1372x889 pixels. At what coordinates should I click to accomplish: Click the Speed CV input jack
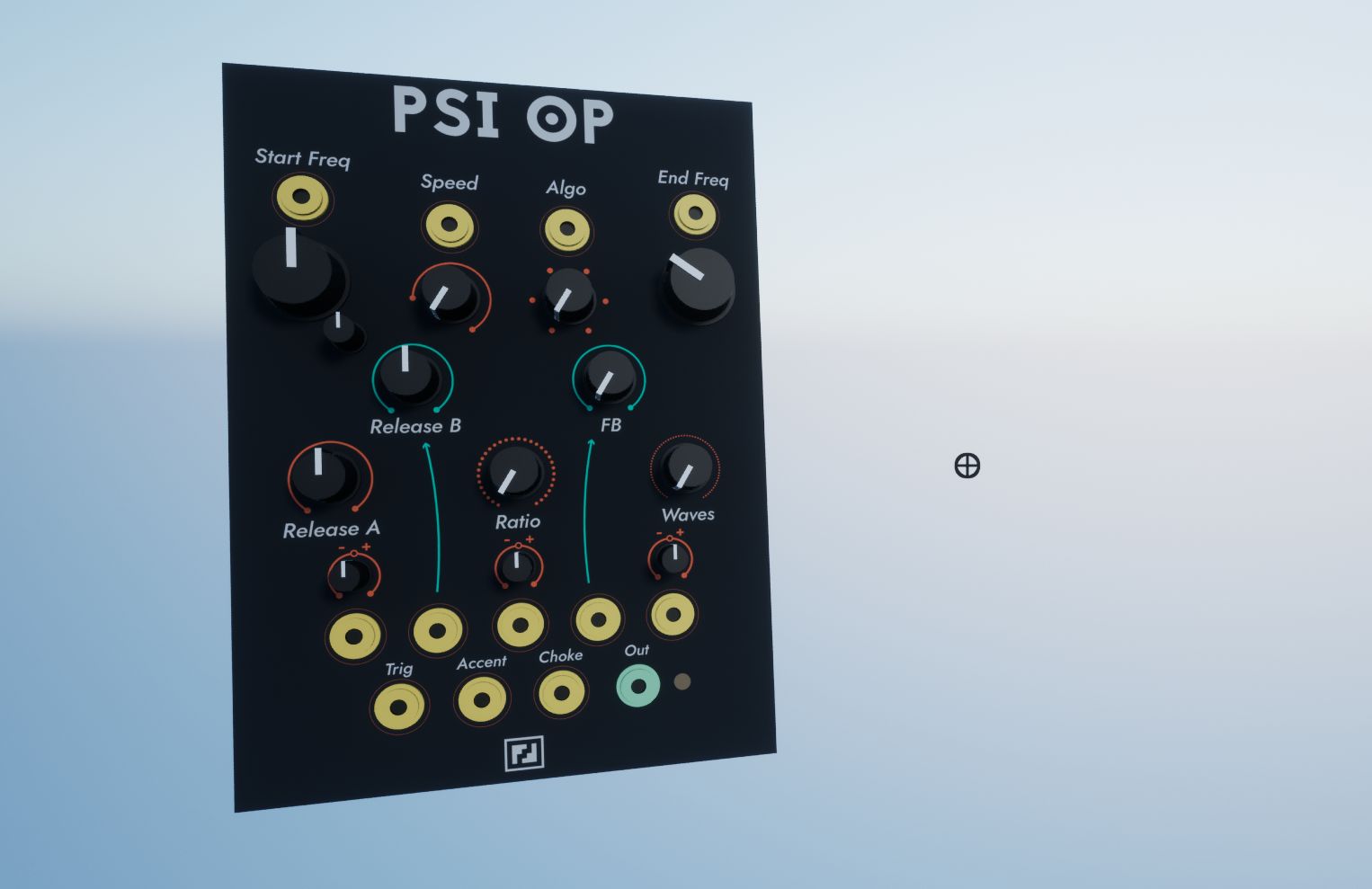(449, 225)
